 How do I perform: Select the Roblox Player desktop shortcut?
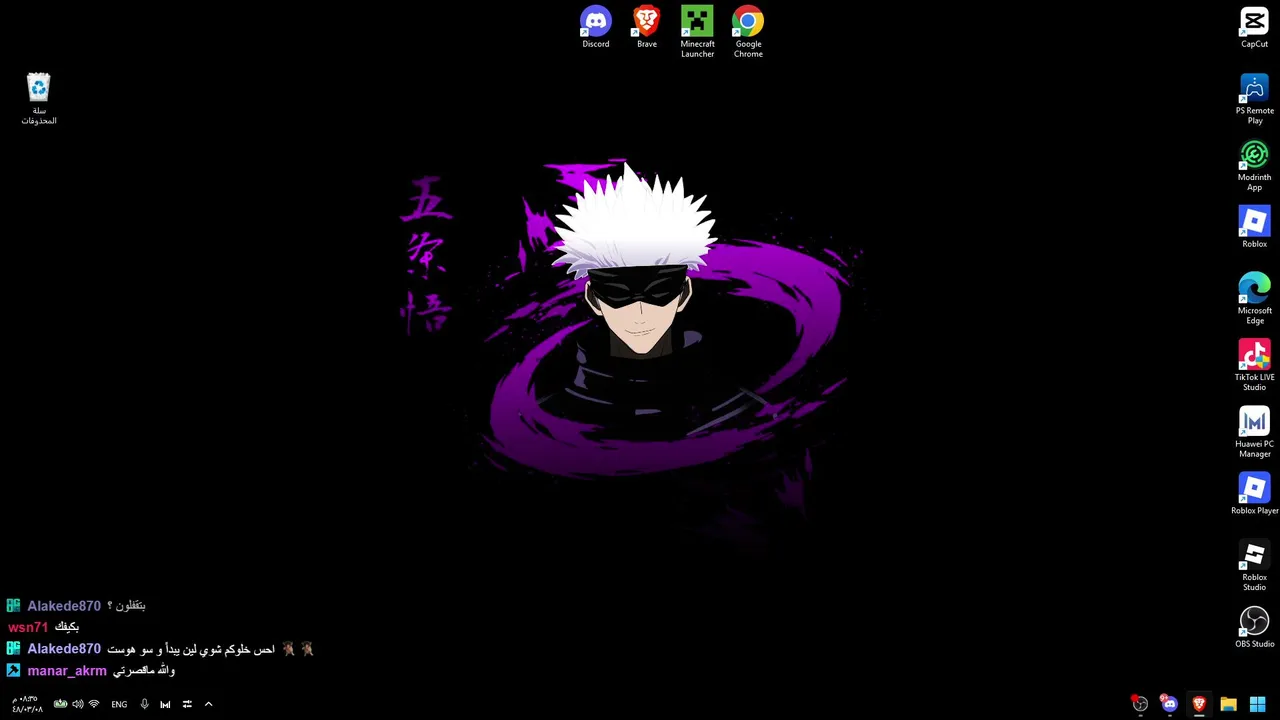coord(1254,494)
